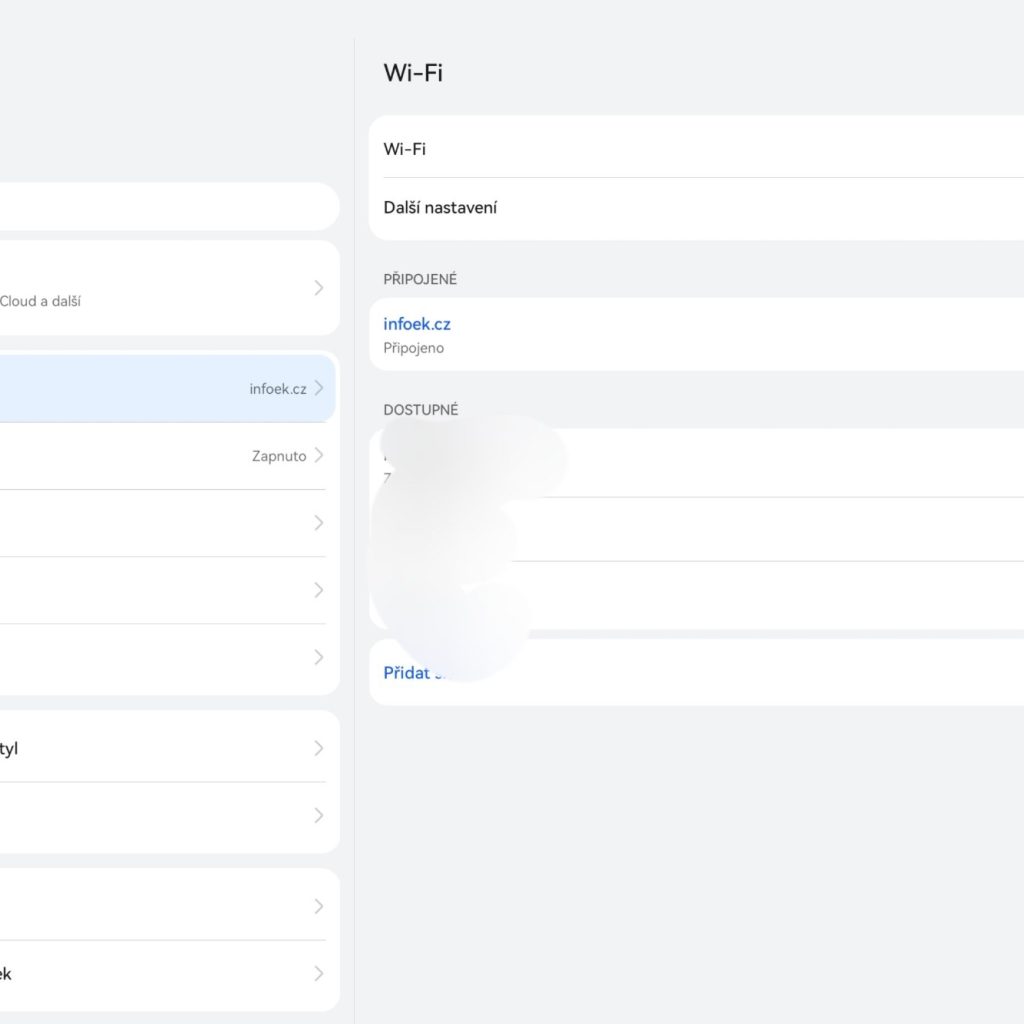1024x1024 pixels.
Task: Open the sidebar row with Zapnuto status
Action: coord(160,456)
